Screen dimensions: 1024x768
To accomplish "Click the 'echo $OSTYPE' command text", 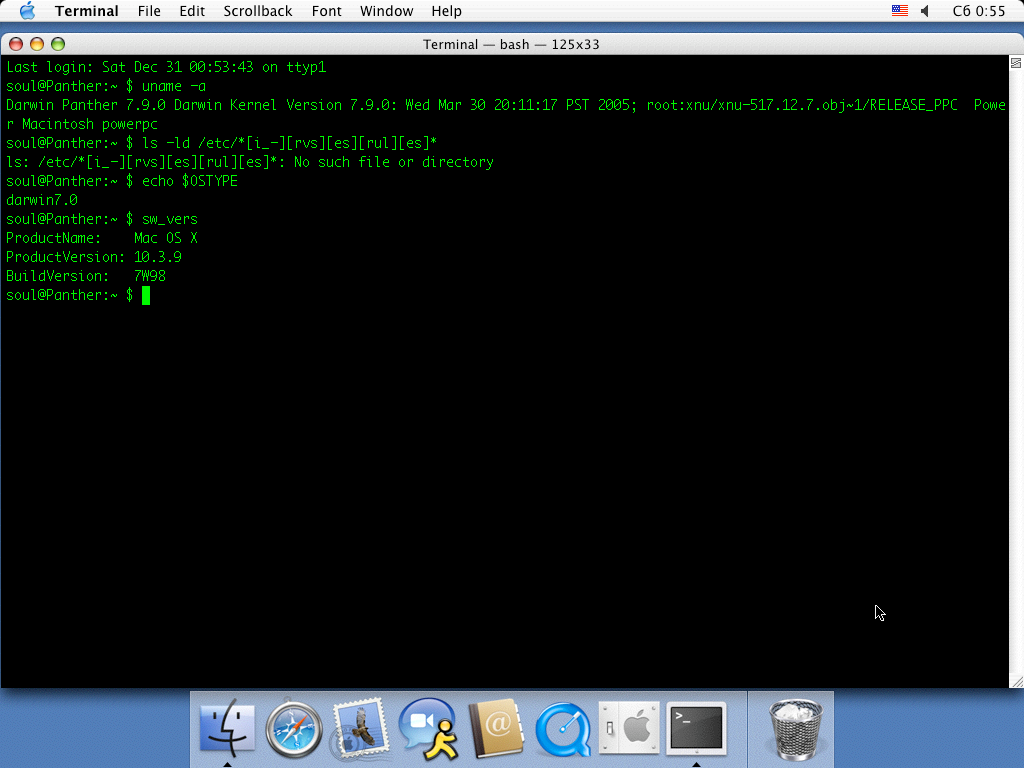I will click(x=190, y=181).
